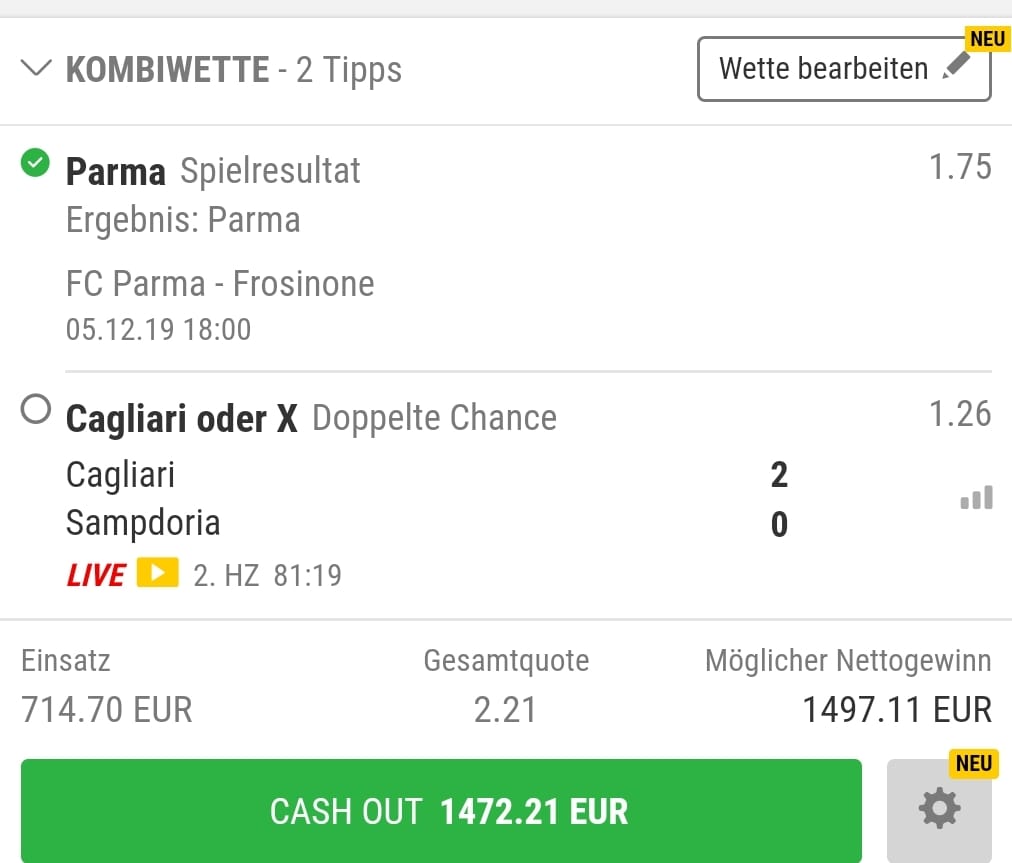Viewport: 1012px width, 863px height.
Task: Click the NEU badge above settings gear
Action: [973, 764]
